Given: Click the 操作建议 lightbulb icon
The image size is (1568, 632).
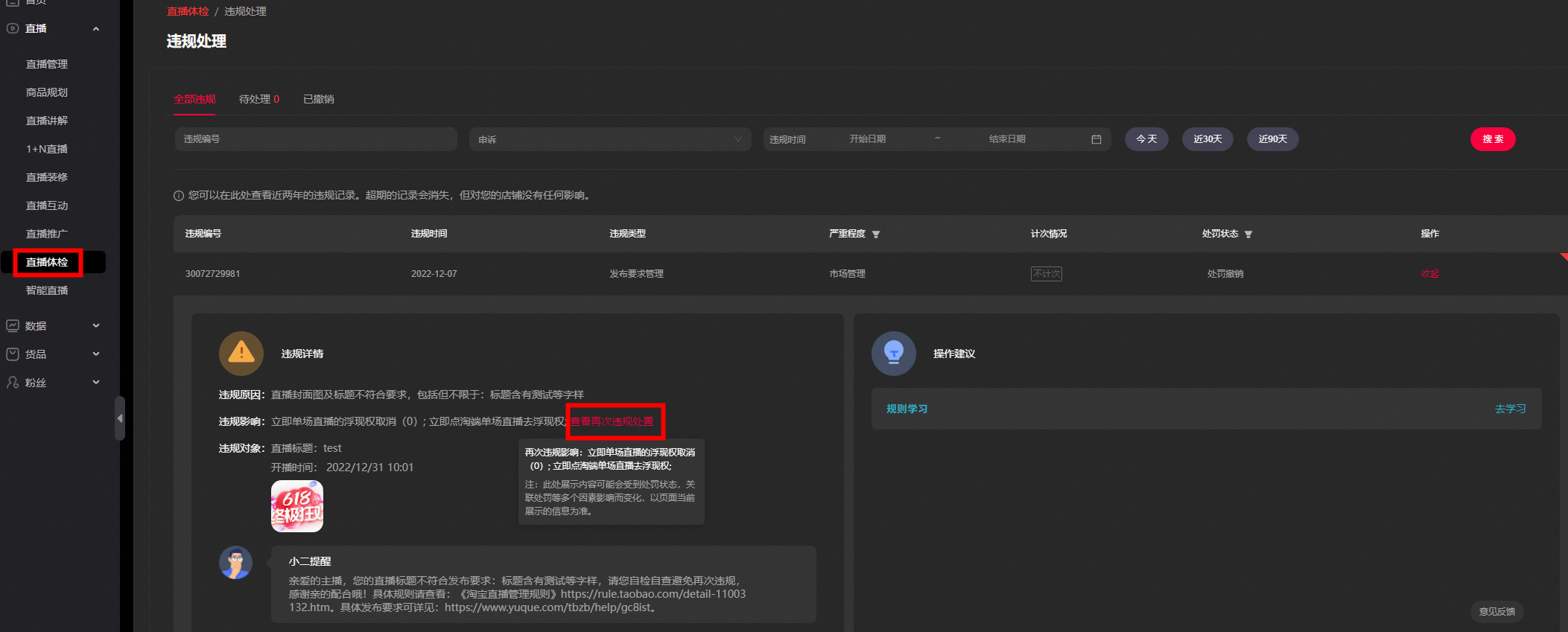Looking at the screenshot, I should (x=894, y=354).
